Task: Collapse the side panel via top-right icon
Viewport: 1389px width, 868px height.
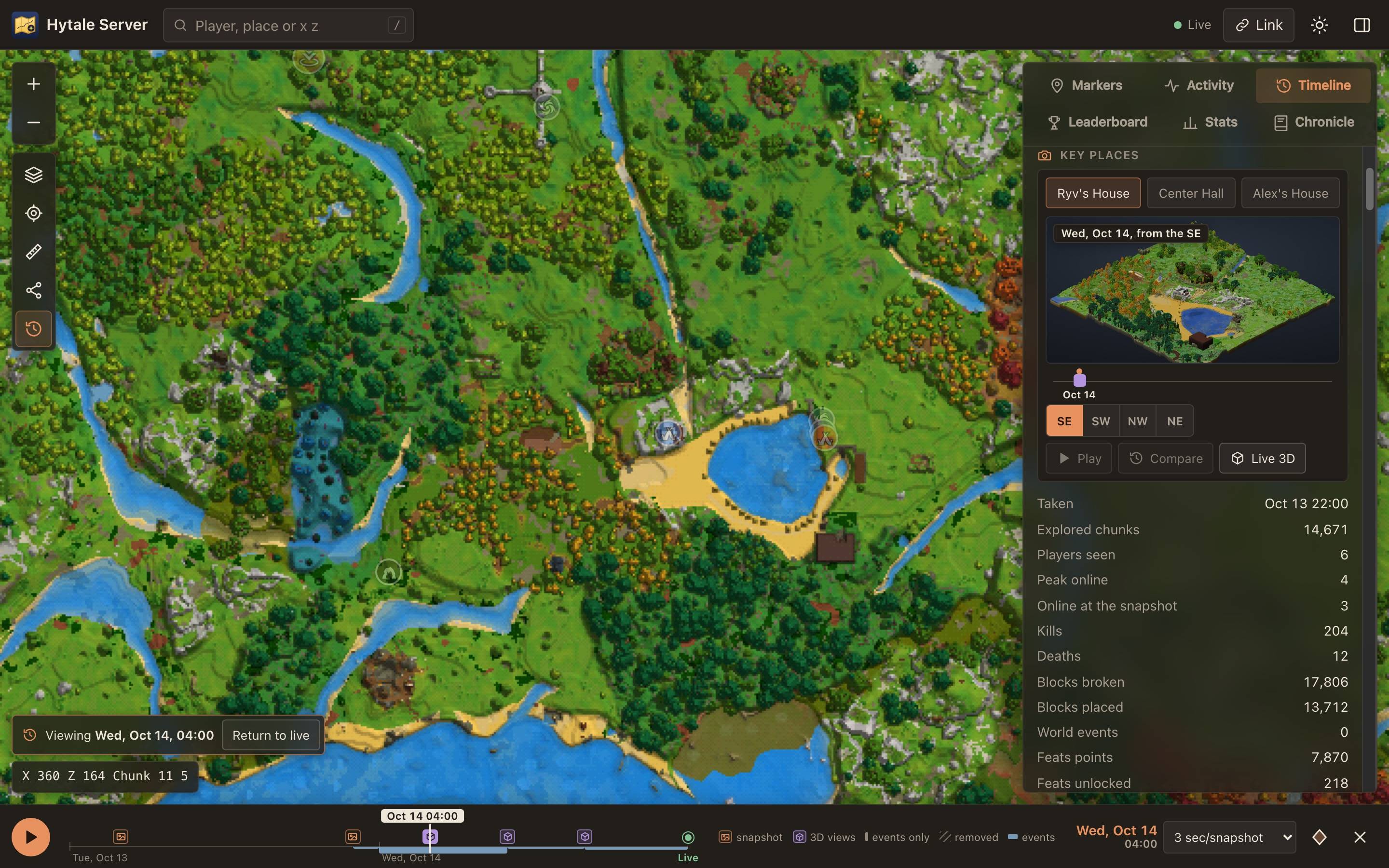Action: [1362, 25]
